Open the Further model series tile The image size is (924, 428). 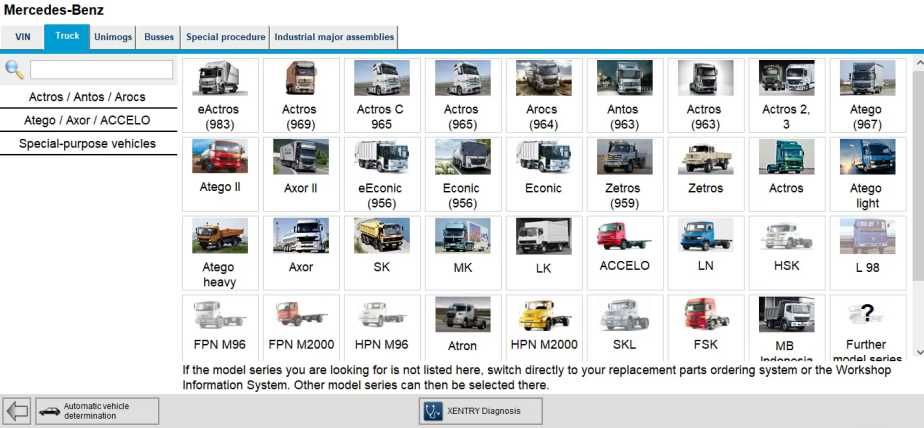tap(868, 328)
